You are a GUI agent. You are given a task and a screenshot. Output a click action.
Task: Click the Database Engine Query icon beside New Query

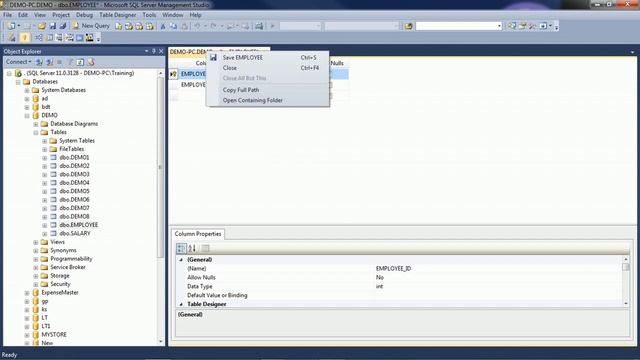click(x=118, y=26)
